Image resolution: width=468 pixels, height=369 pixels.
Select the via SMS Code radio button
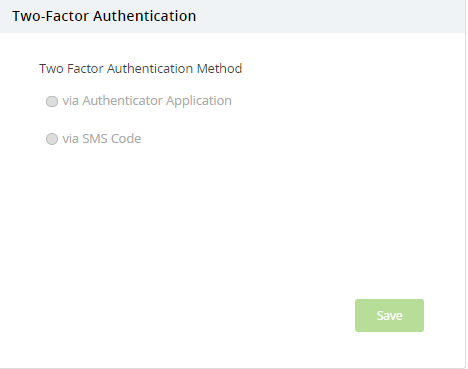(x=52, y=139)
